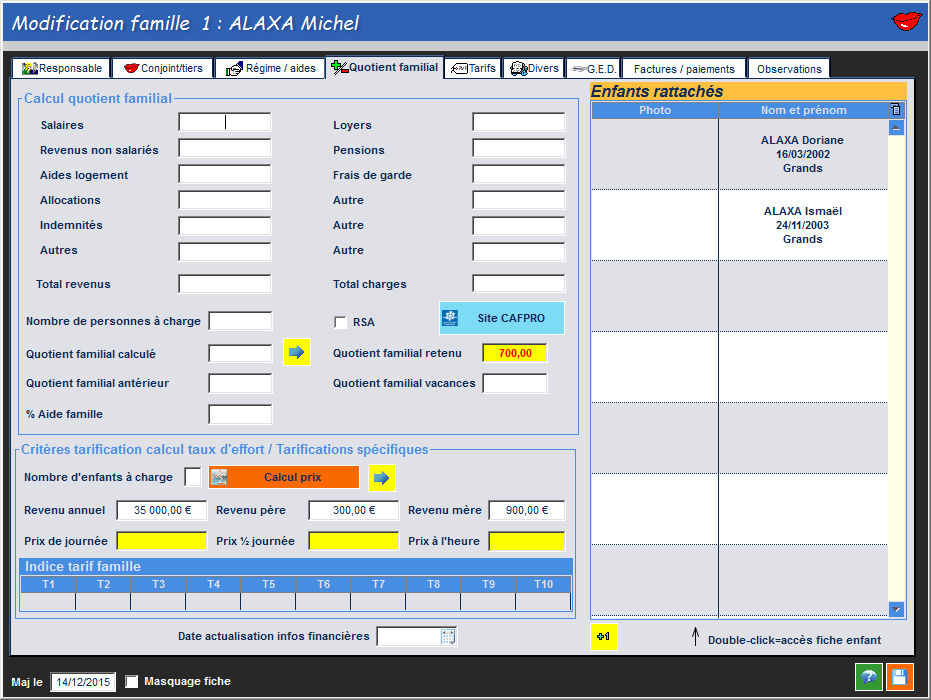This screenshot has width=931, height=700.
Task: Click the yellow Prix de journée field
Action: [161, 541]
